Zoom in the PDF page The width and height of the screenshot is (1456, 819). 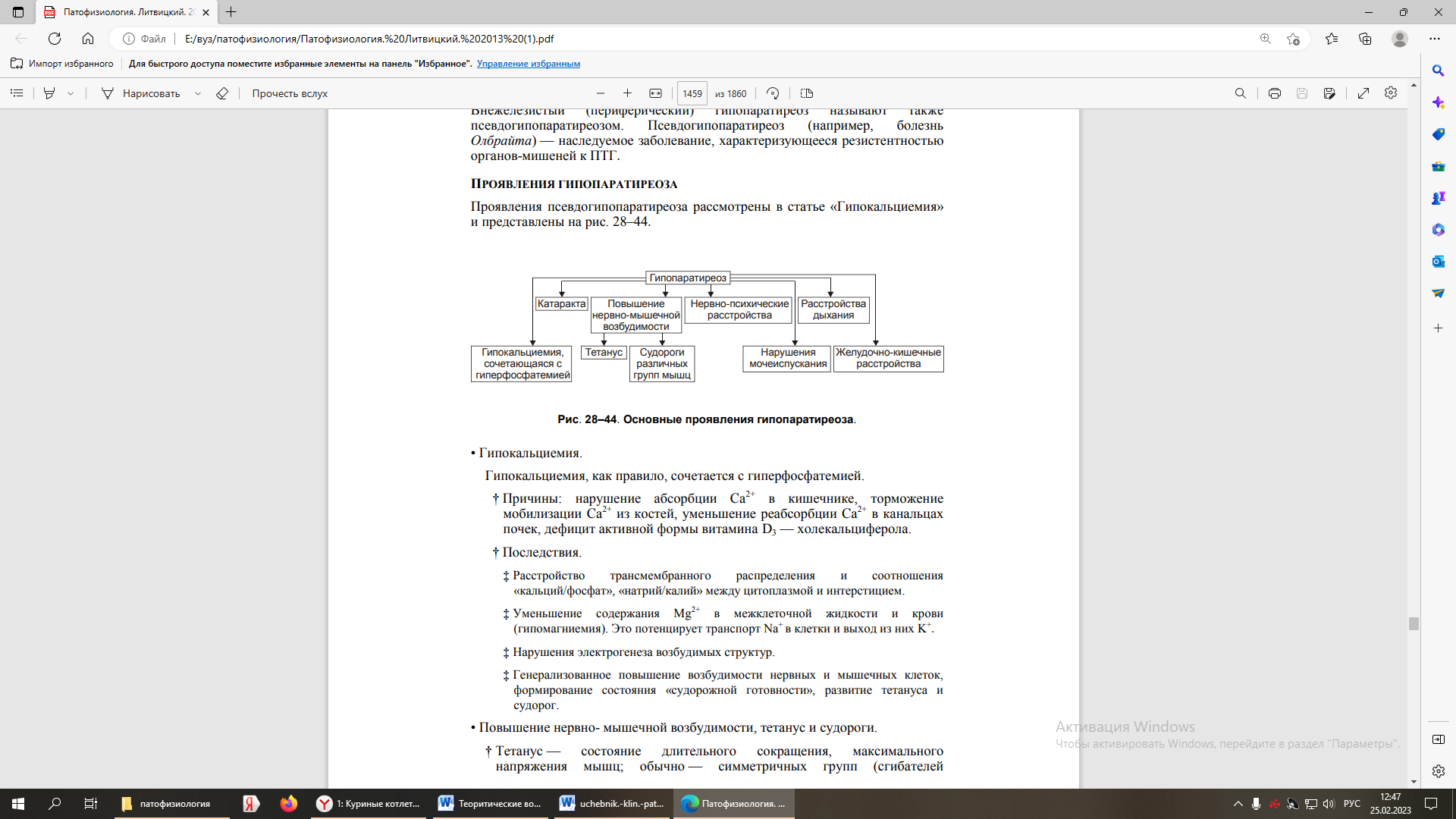click(x=627, y=93)
